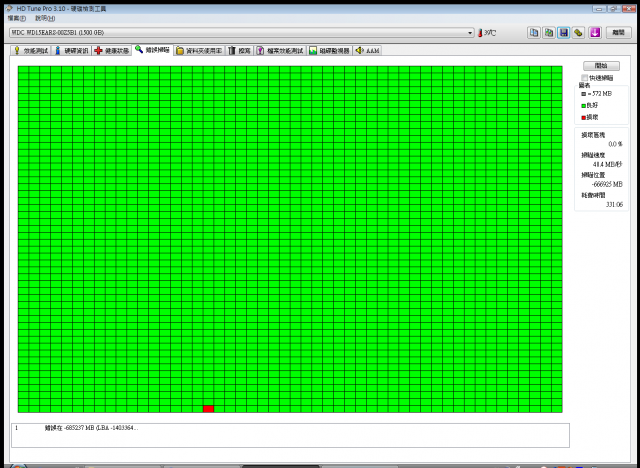Select the 錯誤掃瞄 error scan tab
Image resolution: width=640 pixels, height=468 pixels.
[152, 50]
